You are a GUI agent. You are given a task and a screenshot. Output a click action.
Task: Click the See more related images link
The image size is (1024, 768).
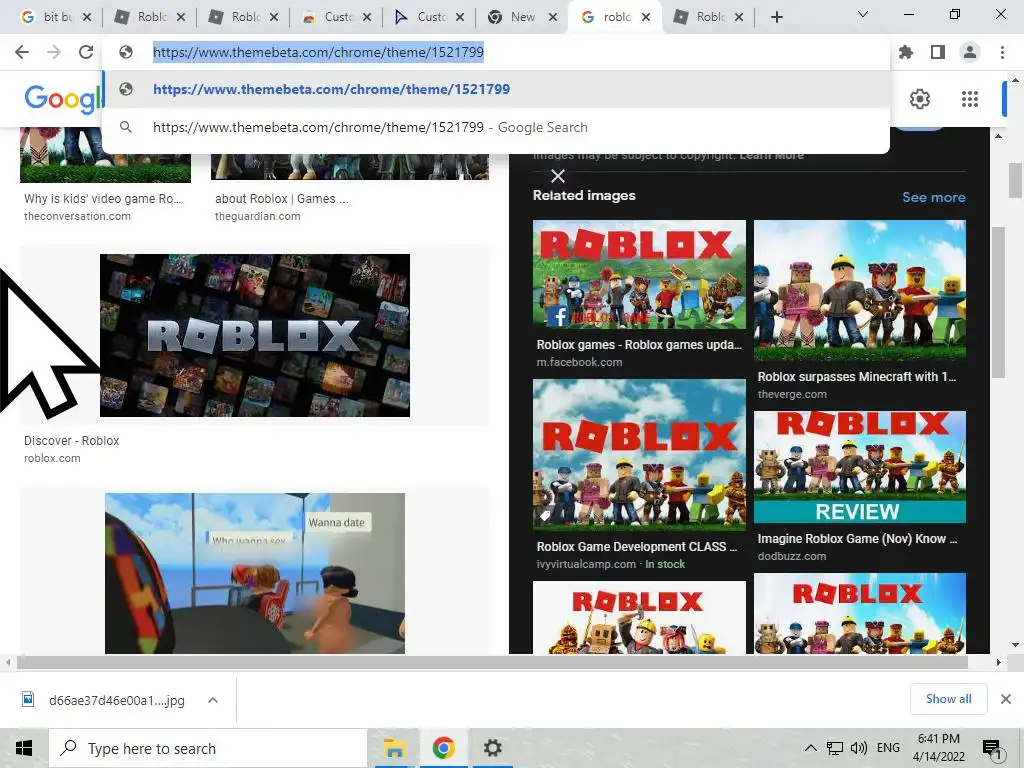pyautogui.click(x=934, y=197)
